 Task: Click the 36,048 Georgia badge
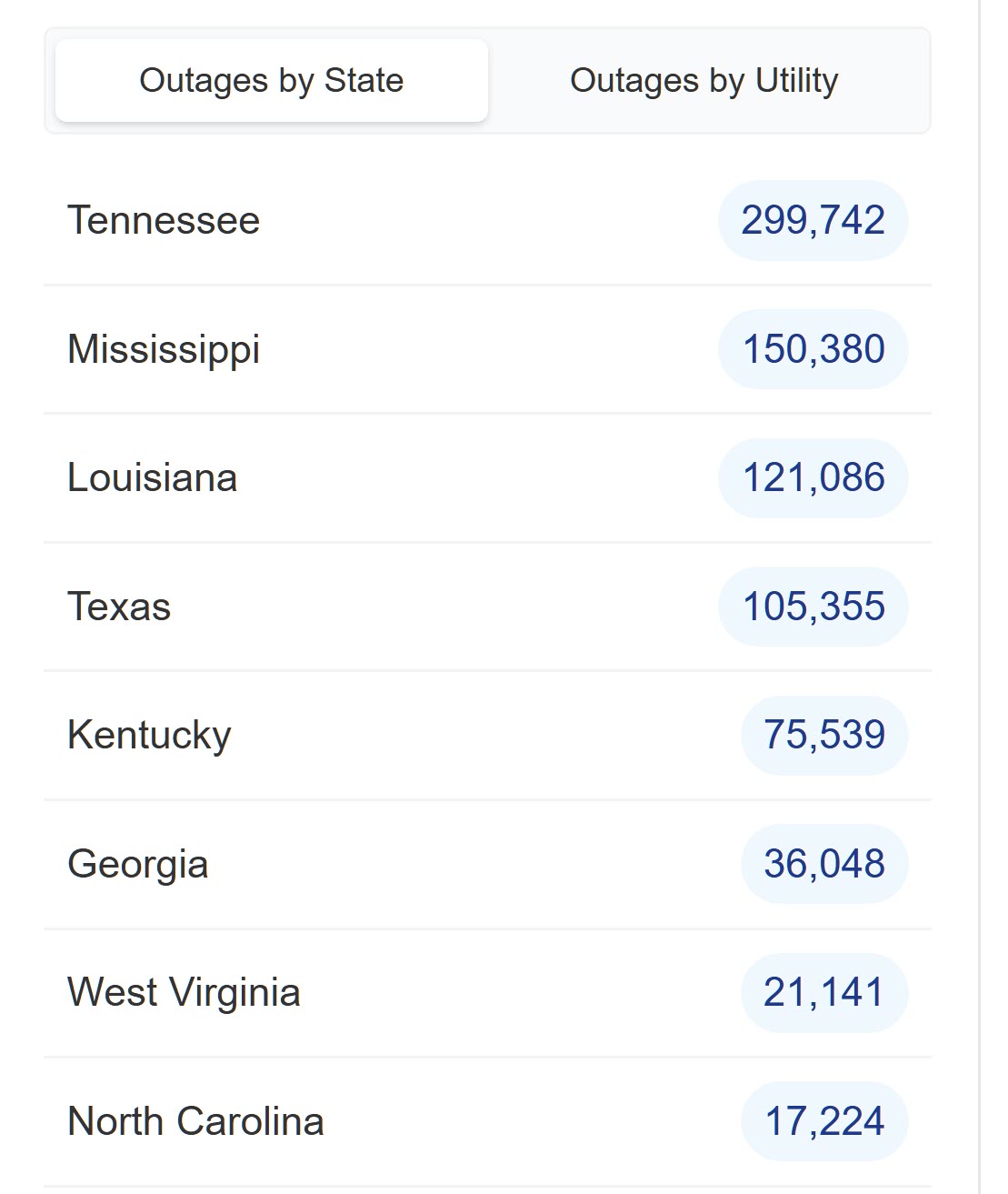tap(823, 864)
